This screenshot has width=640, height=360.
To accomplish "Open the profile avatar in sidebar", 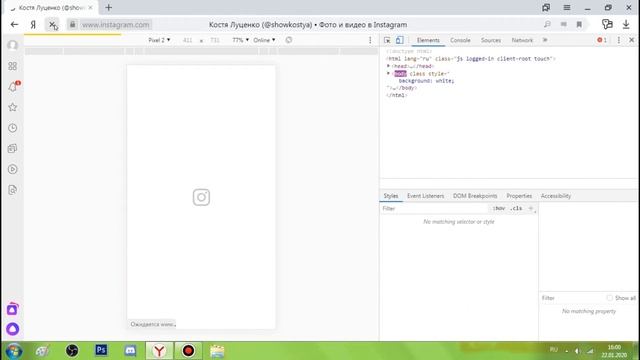I will 13,45.
